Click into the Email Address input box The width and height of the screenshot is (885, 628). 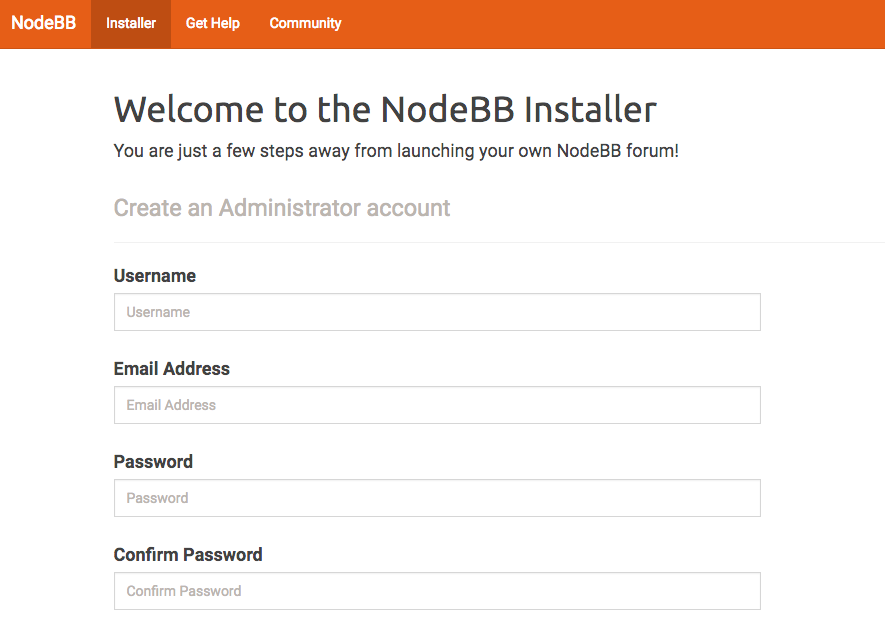point(437,405)
